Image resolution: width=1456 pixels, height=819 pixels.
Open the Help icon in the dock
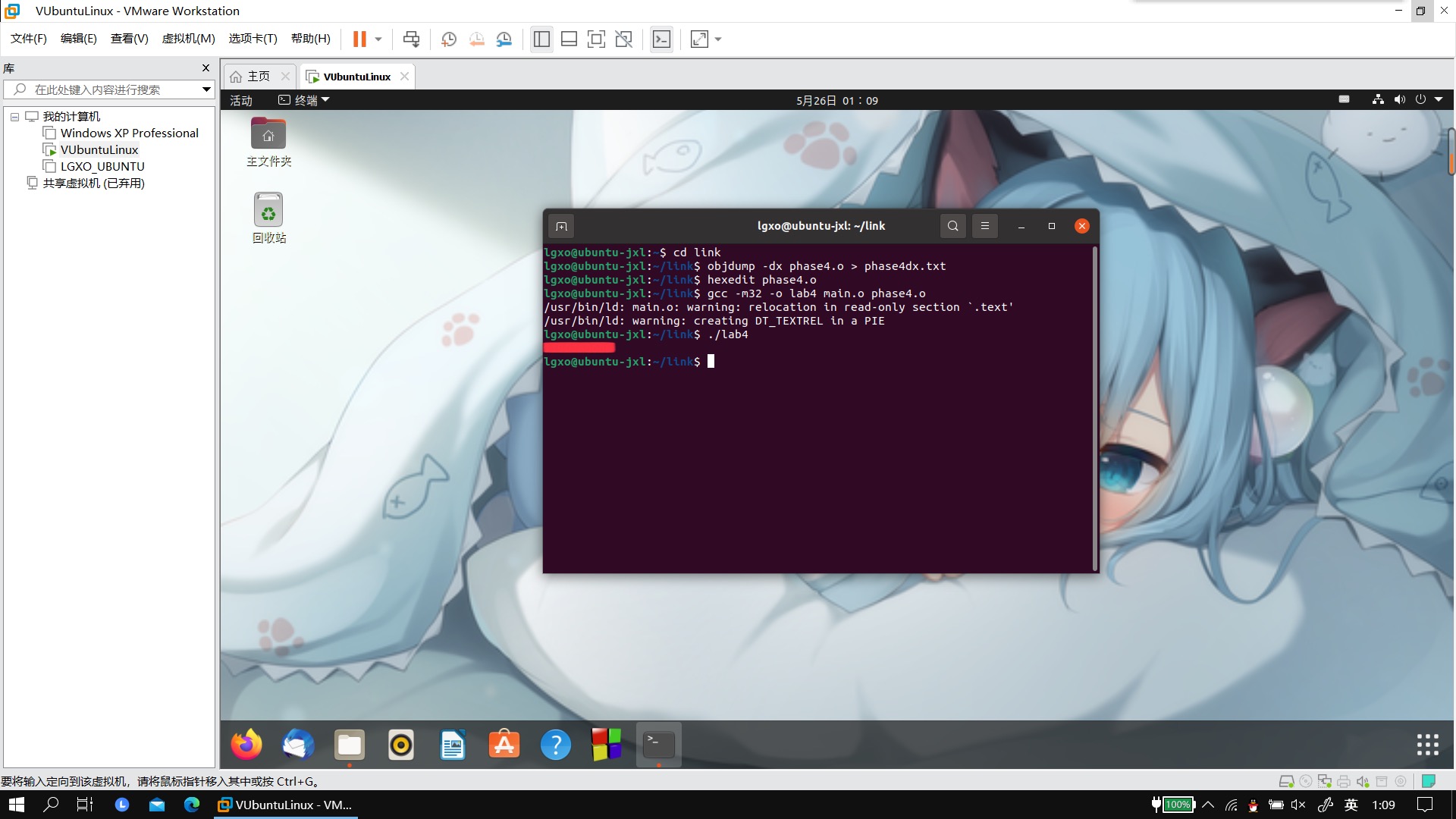tap(556, 745)
